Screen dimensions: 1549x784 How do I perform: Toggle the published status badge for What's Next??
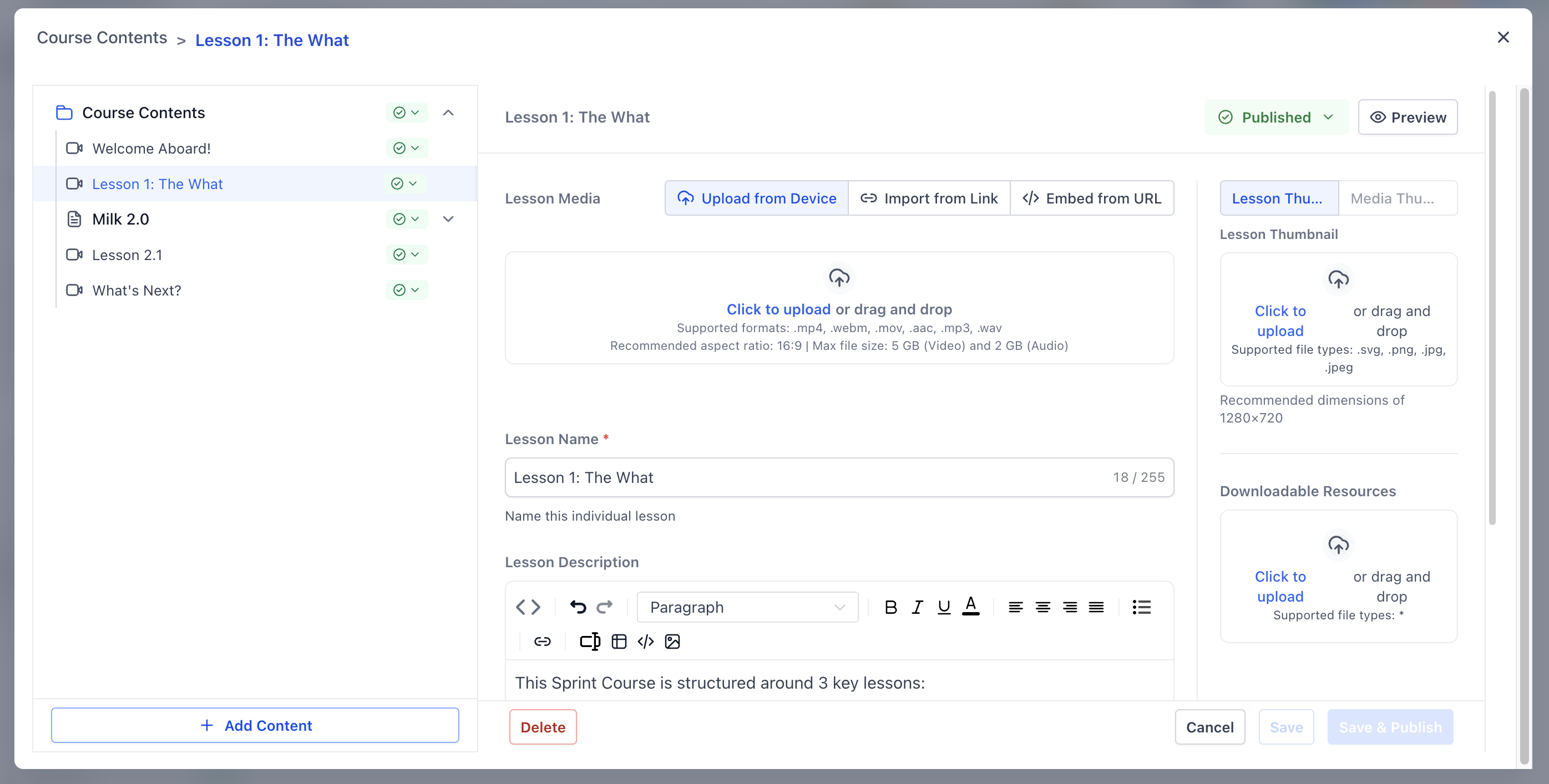pos(407,290)
